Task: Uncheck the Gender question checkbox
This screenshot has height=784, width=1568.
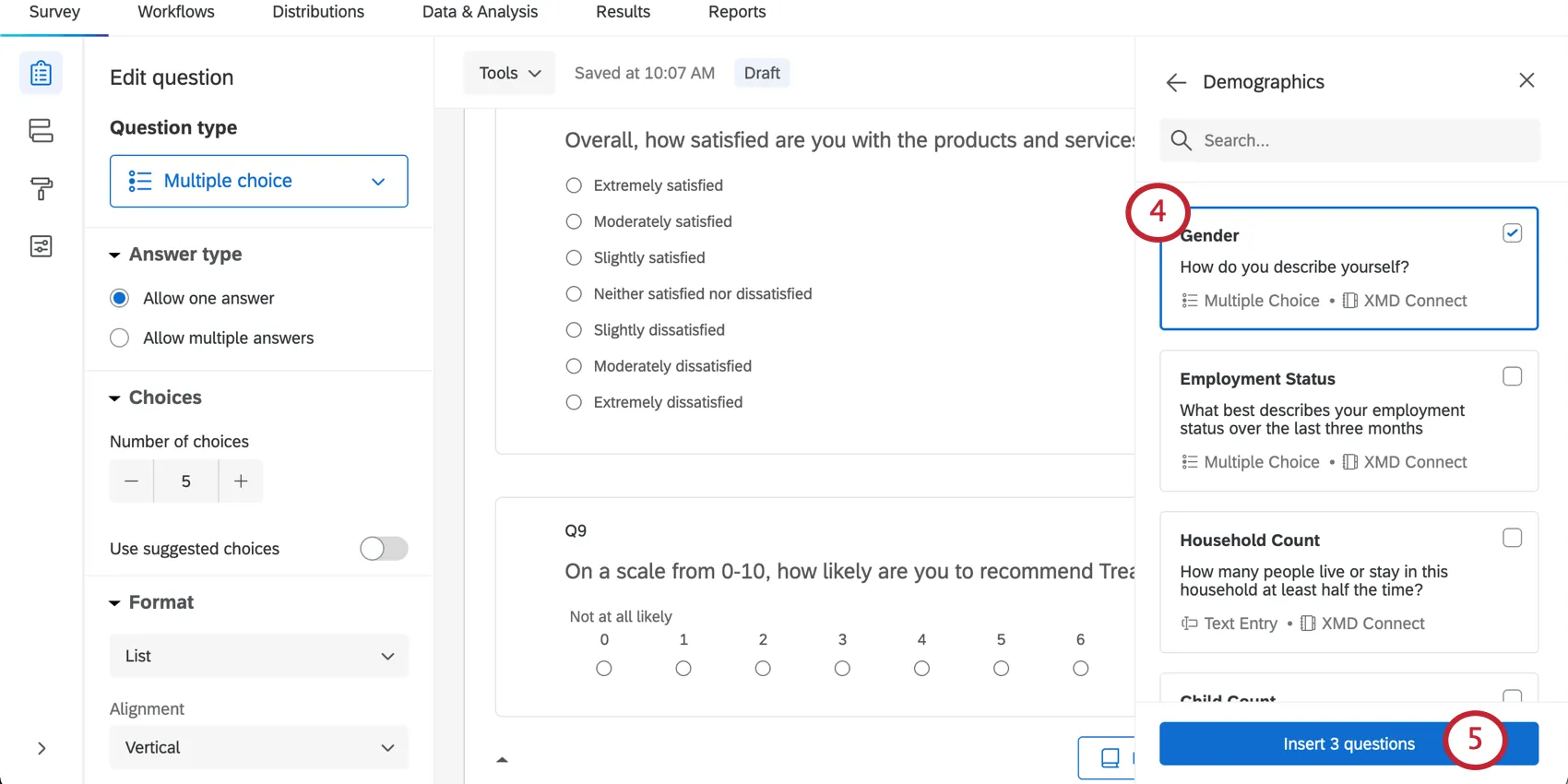Action: (x=1512, y=233)
